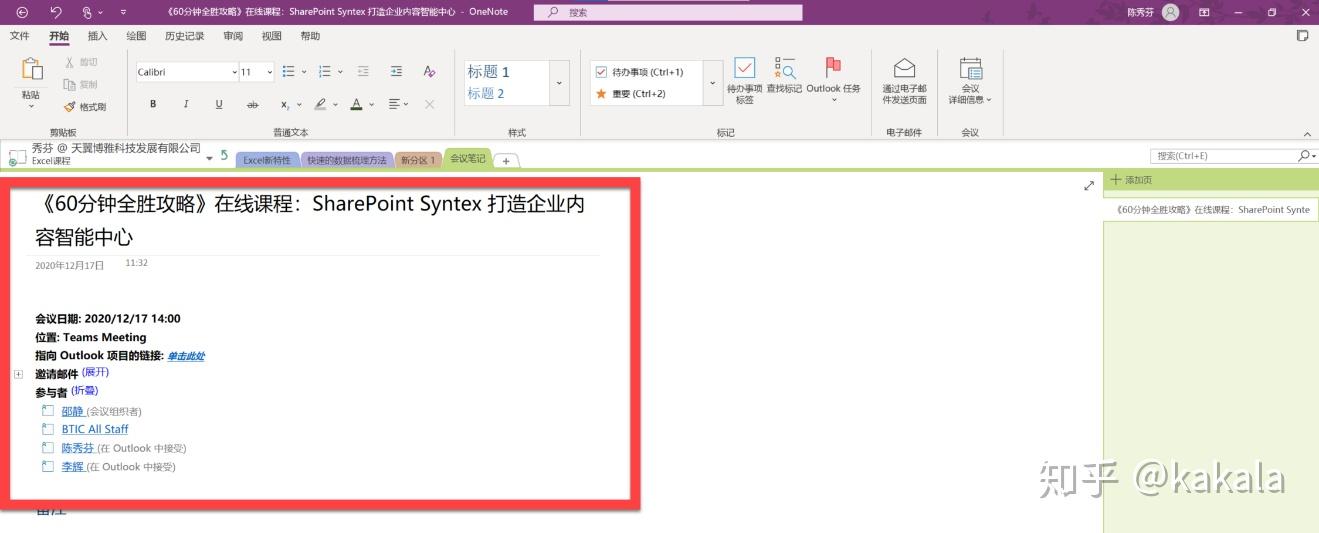Open the Paste (粘贴) options arrow

pyautogui.click(x=31, y=106)
